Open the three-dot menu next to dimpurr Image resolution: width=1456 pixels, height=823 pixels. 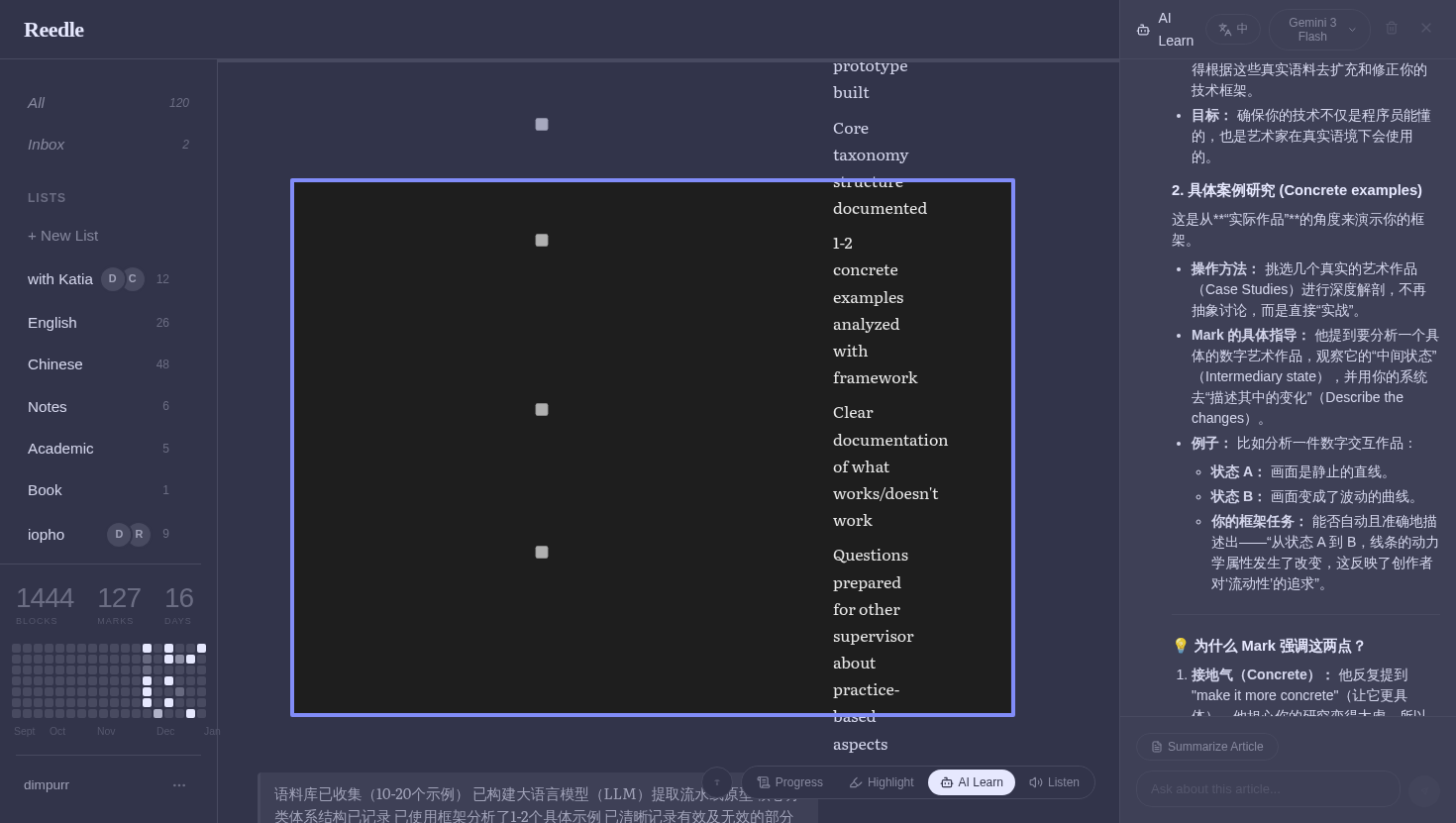(x=179, y=785)
